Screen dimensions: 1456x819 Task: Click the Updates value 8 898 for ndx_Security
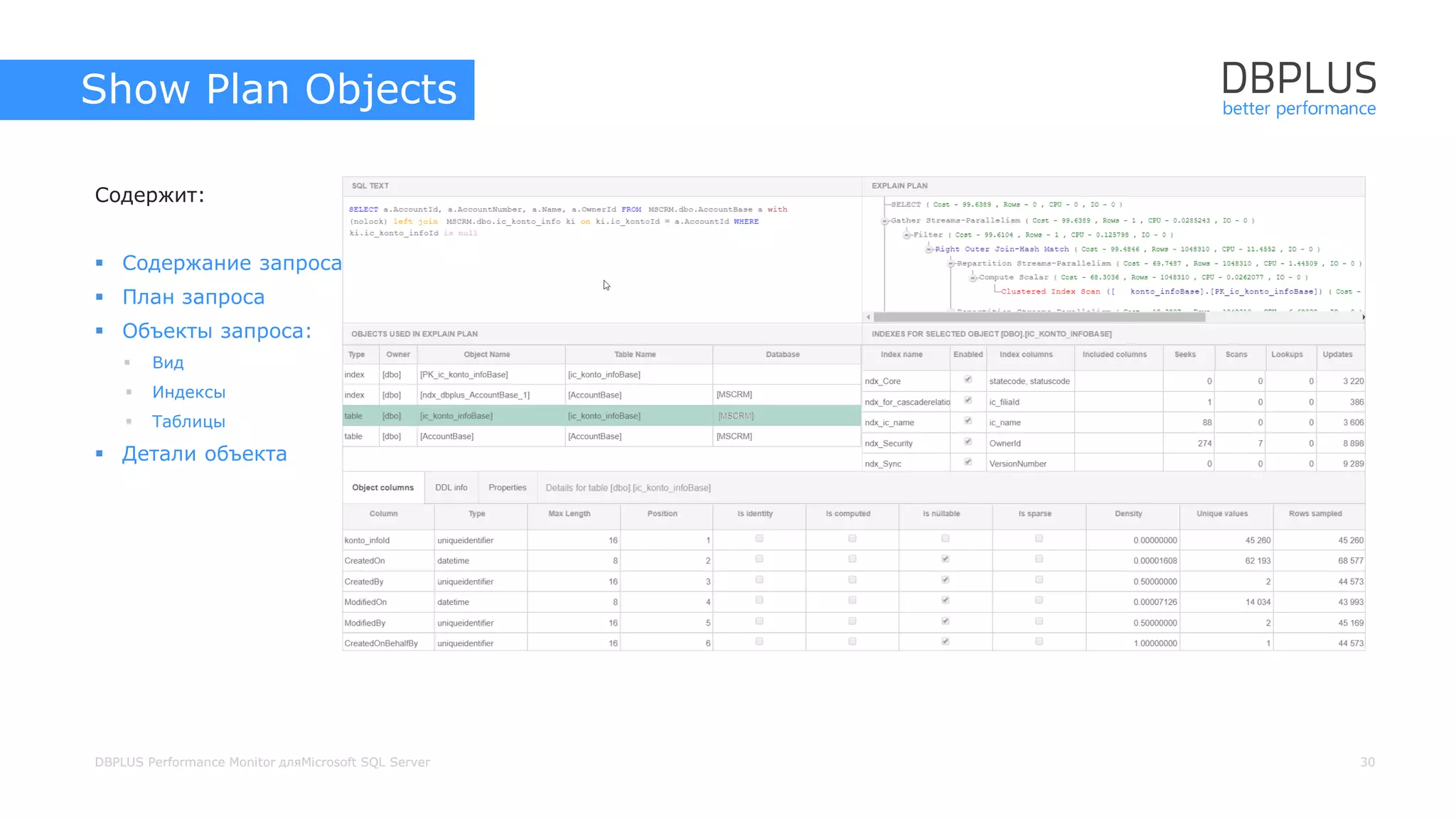tap(1353, 444)
